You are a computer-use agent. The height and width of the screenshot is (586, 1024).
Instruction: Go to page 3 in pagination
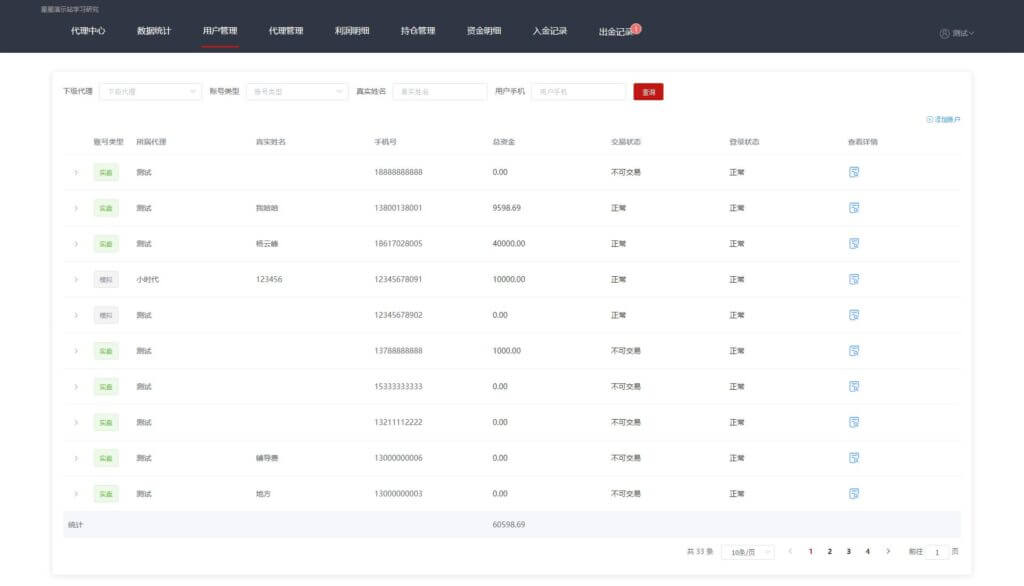pos(848,552)
